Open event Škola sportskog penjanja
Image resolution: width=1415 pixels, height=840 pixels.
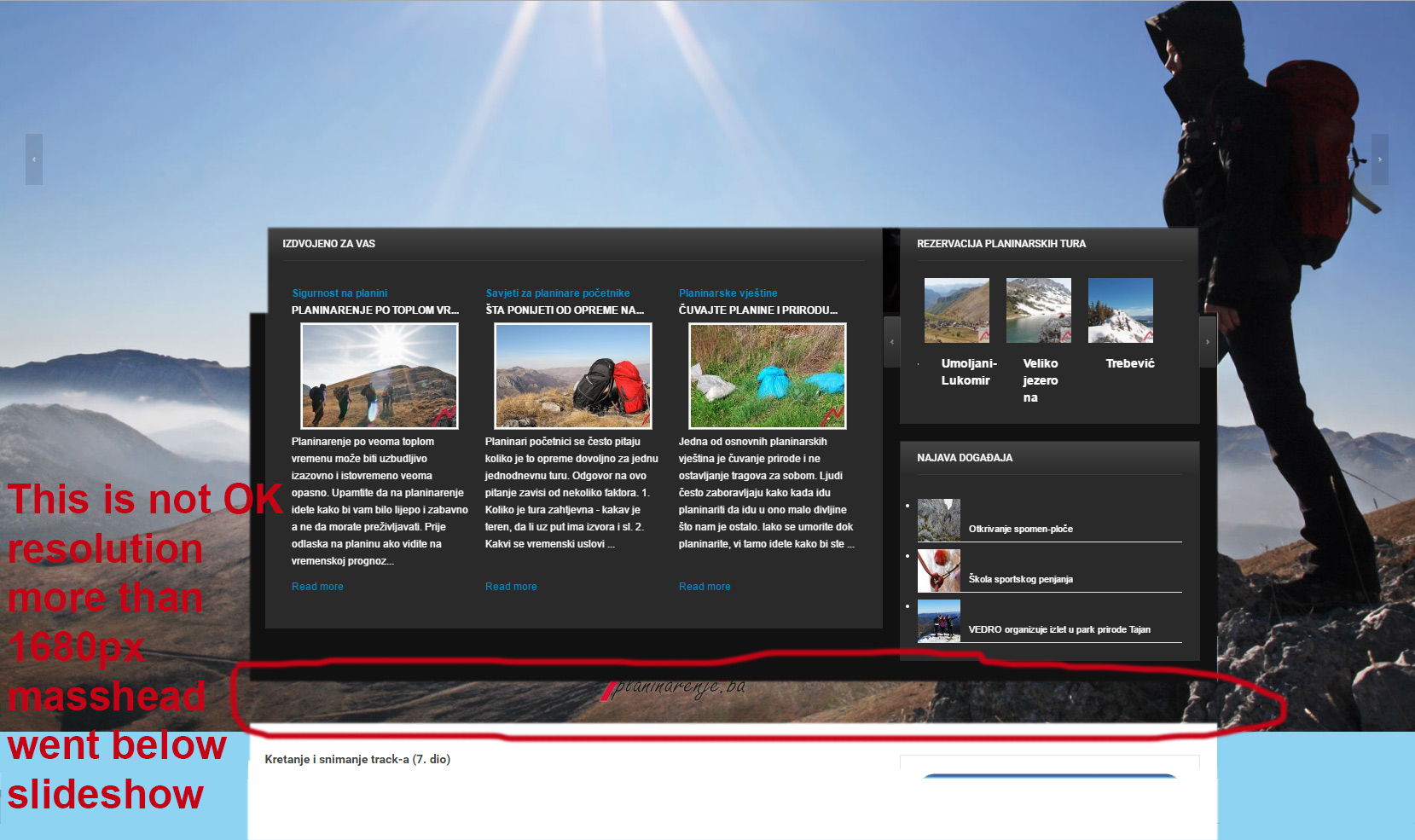click(1021, 579)
